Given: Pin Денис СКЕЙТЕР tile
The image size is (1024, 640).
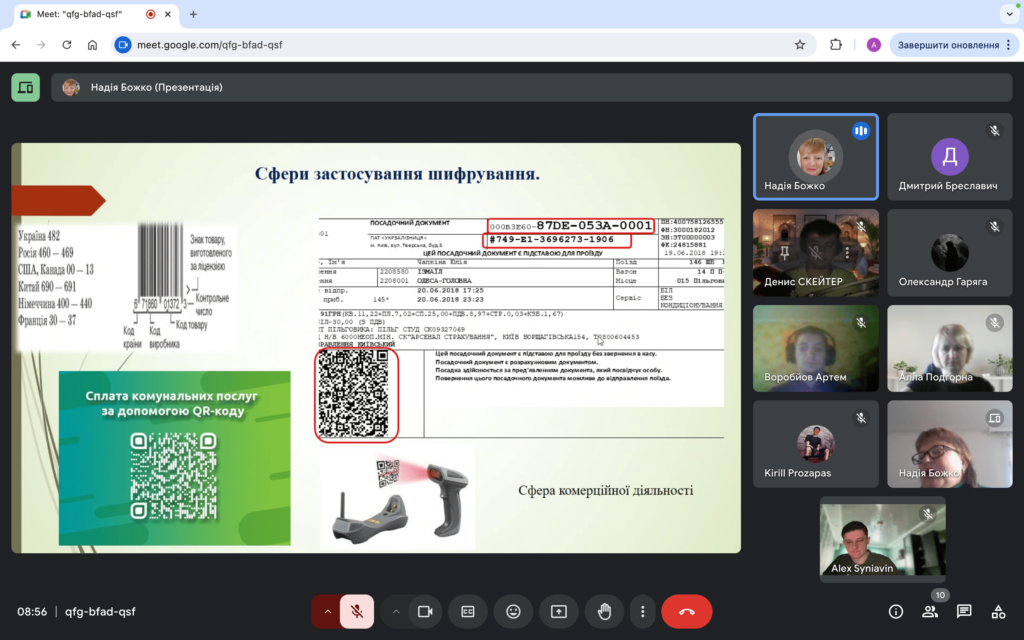Looking at the screenshot, I should (784, 253).
